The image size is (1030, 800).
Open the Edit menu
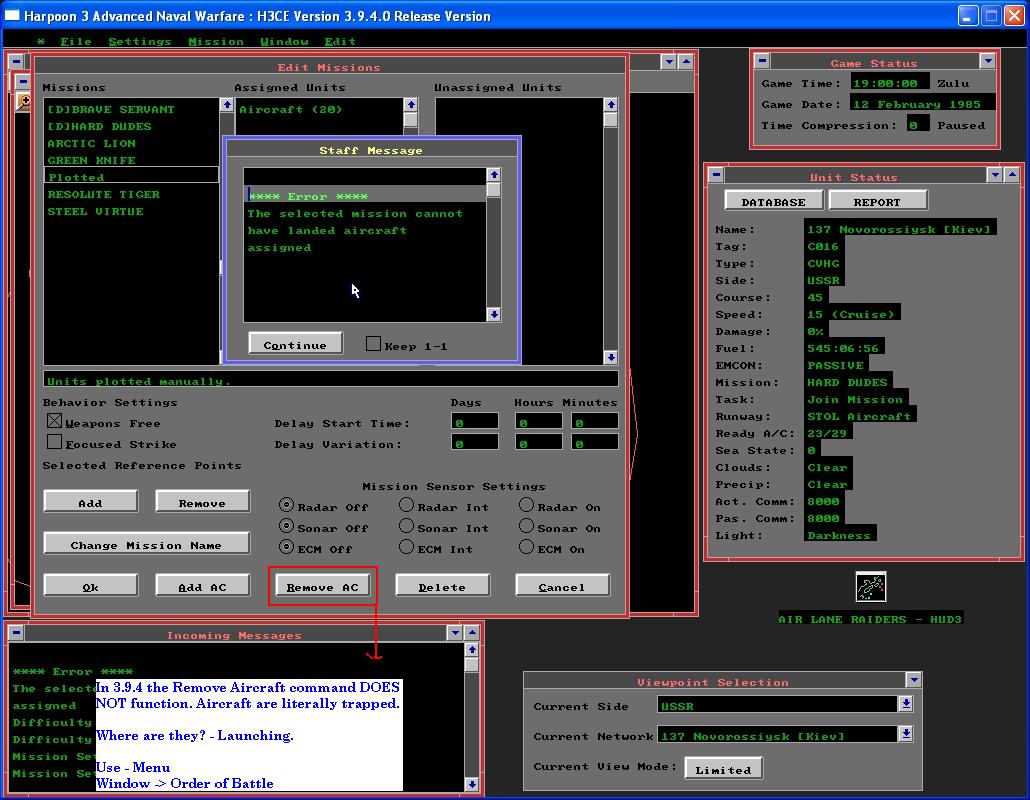(340, 41)
